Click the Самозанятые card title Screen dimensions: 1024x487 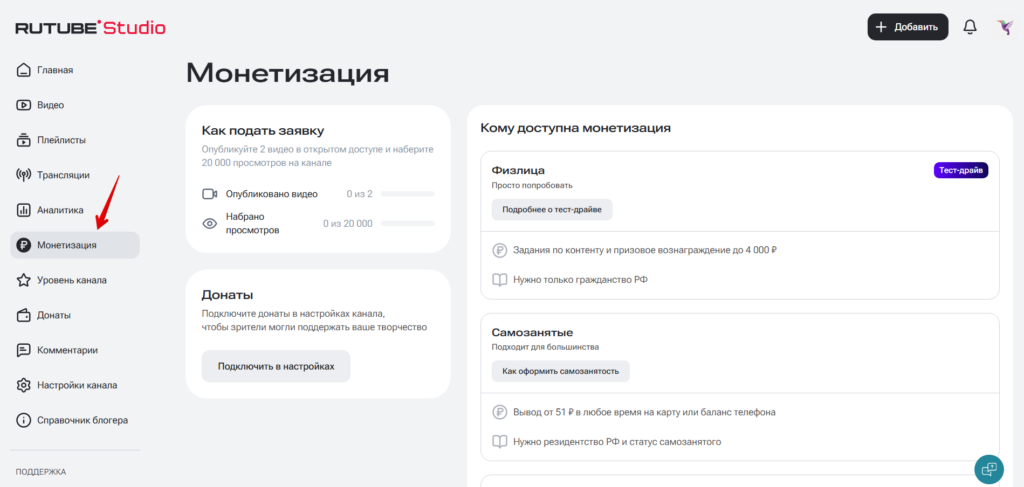pos(532,333)
